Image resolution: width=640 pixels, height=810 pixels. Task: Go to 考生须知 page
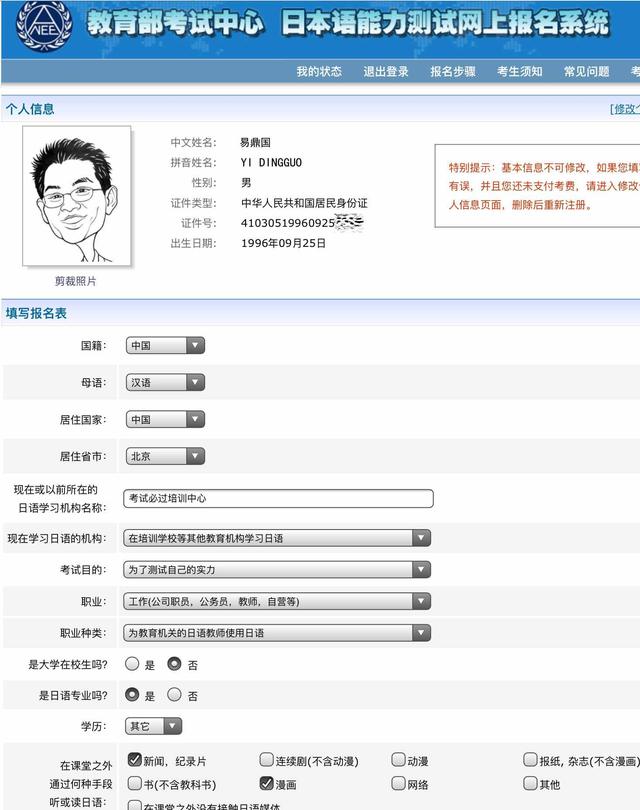point(520,72)
